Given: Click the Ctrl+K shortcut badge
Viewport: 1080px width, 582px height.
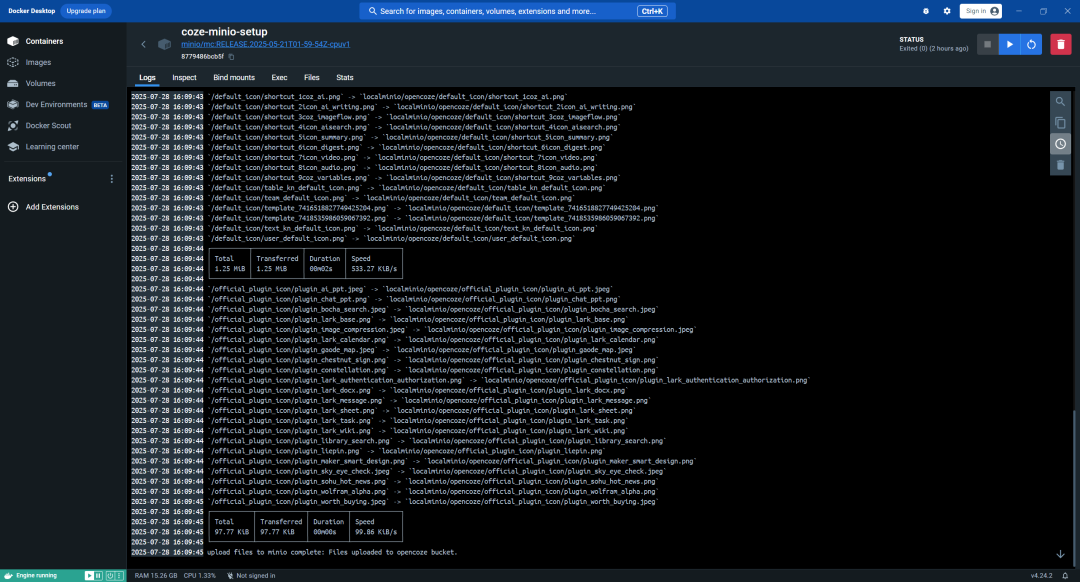Looking at the screenshot, I should click(652, 11).
